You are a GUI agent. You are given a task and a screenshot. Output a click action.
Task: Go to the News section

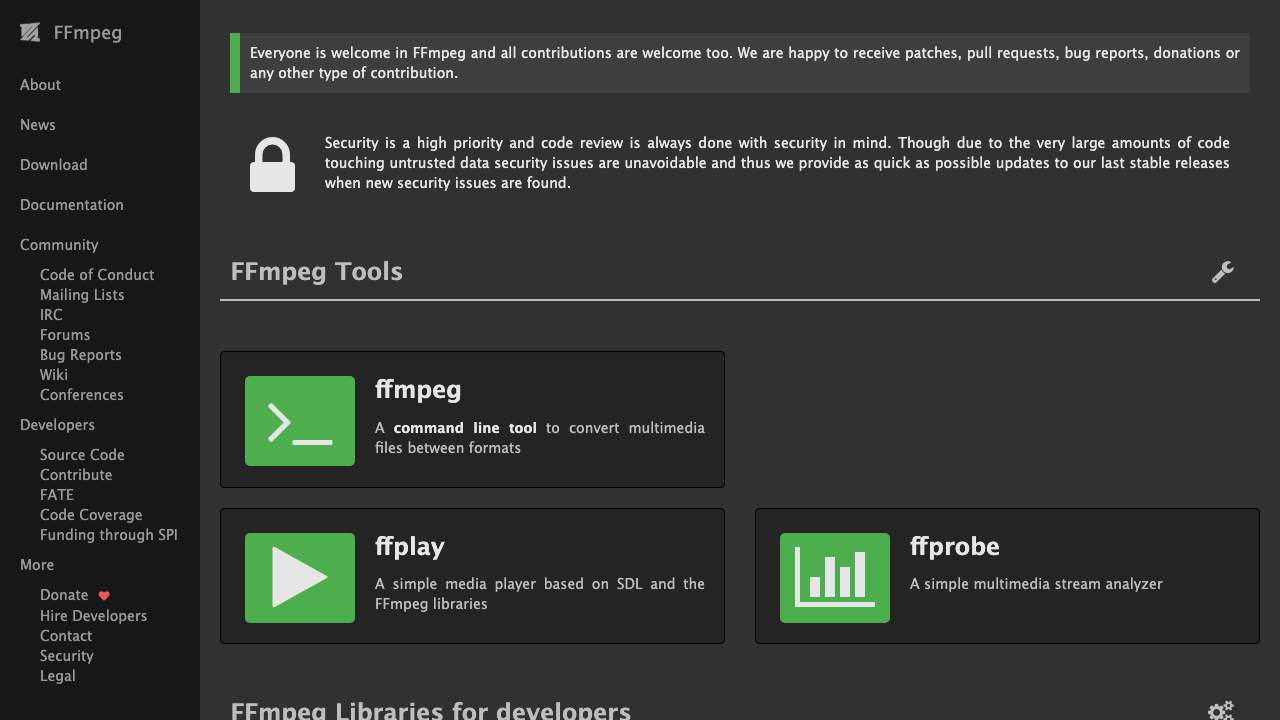pyautogui.click(x=38, y=125)
